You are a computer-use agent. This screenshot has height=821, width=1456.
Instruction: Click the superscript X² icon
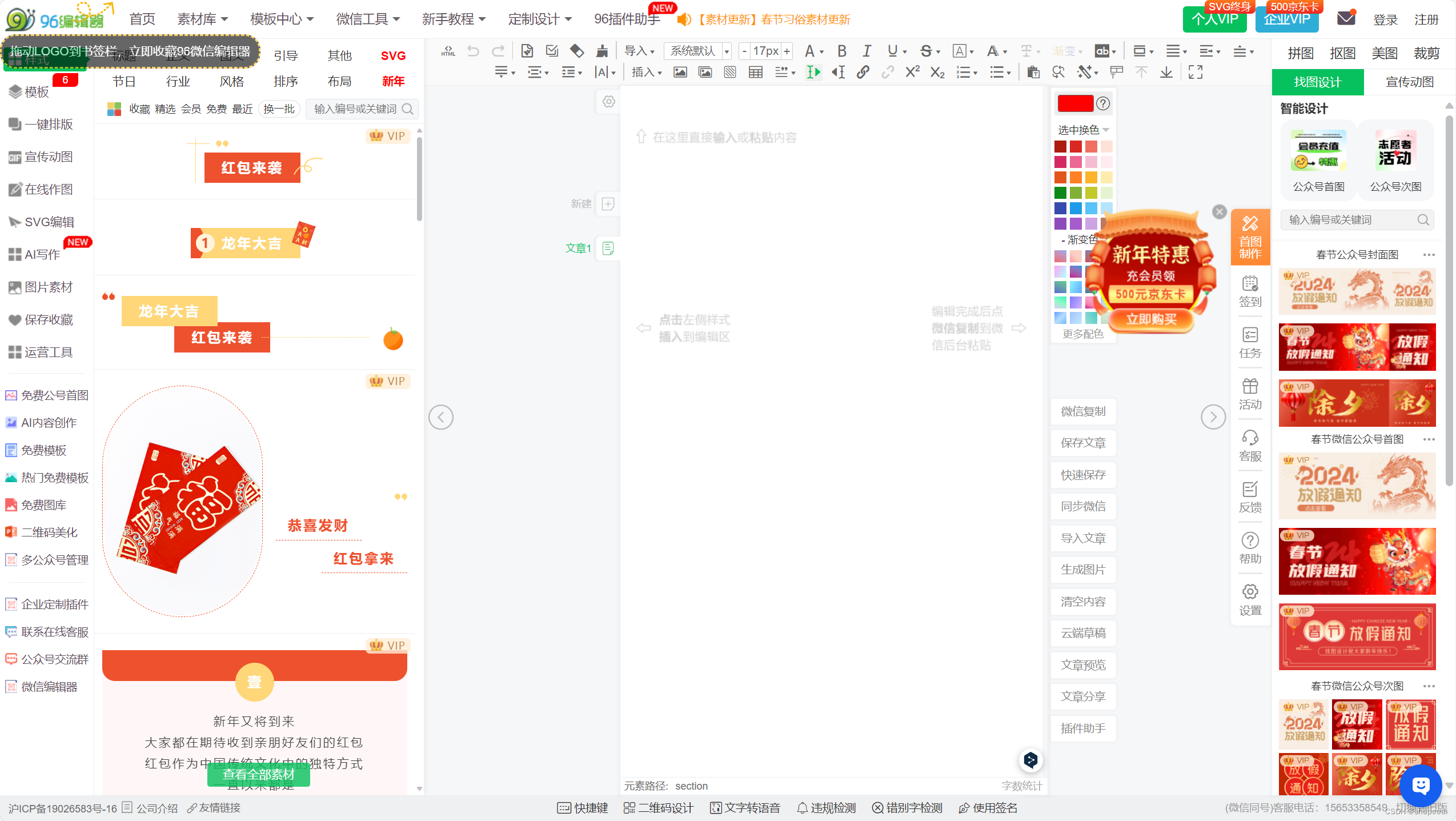912,73
